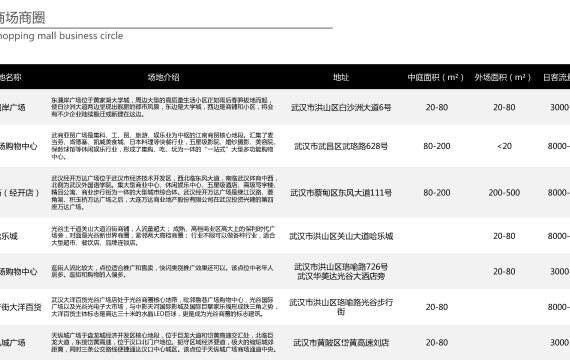Select address 武汉市洪山区白沙洲大道6号
This screenshot has height=360, width=570.
341,107
